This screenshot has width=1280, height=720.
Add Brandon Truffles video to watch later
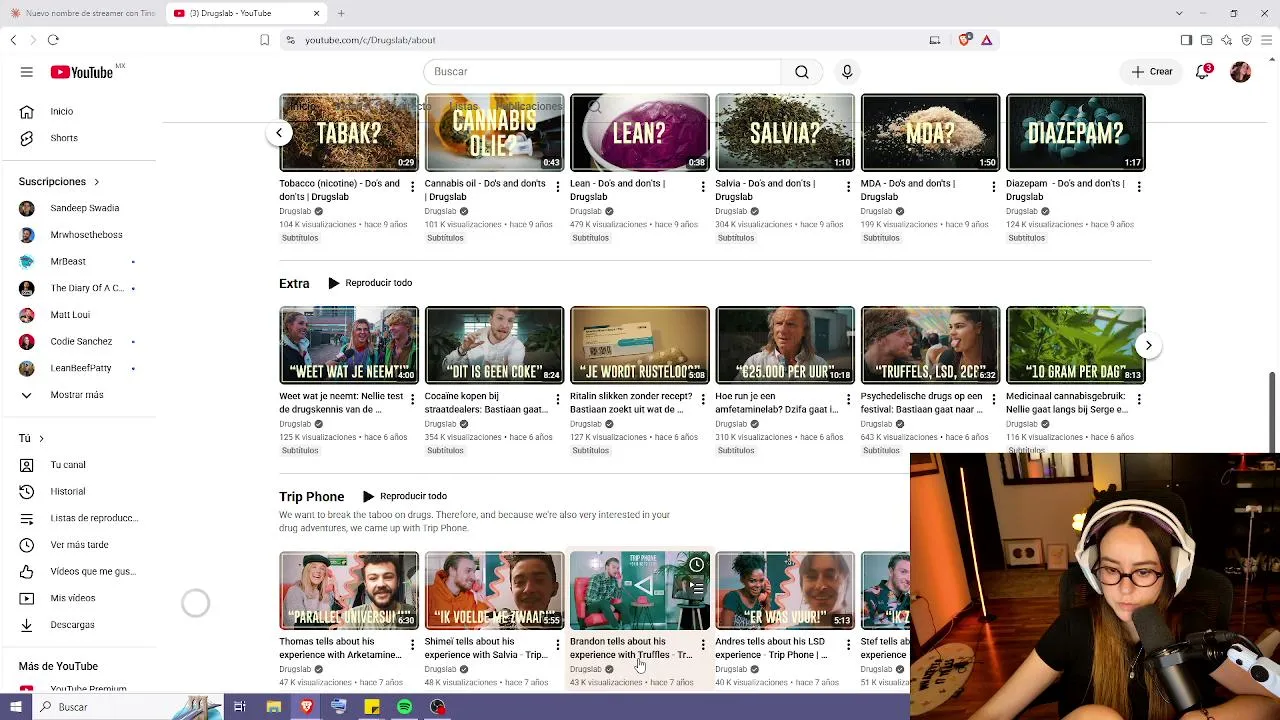[696, 566]
